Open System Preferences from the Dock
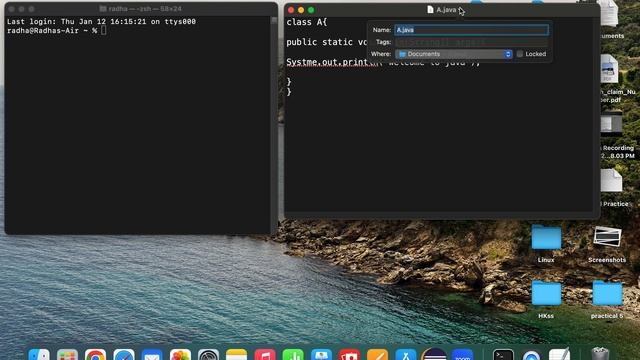 click(209, 354)
